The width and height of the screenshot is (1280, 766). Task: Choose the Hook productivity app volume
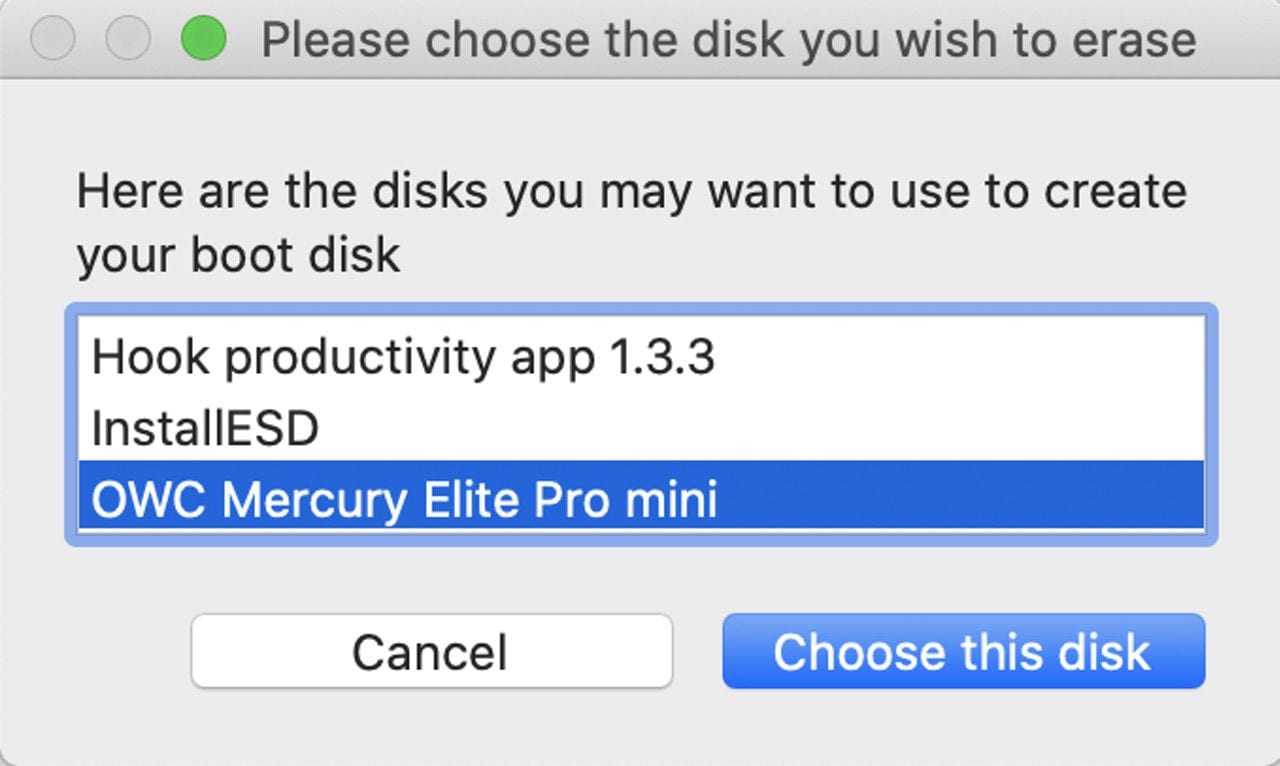coord(403,357)
